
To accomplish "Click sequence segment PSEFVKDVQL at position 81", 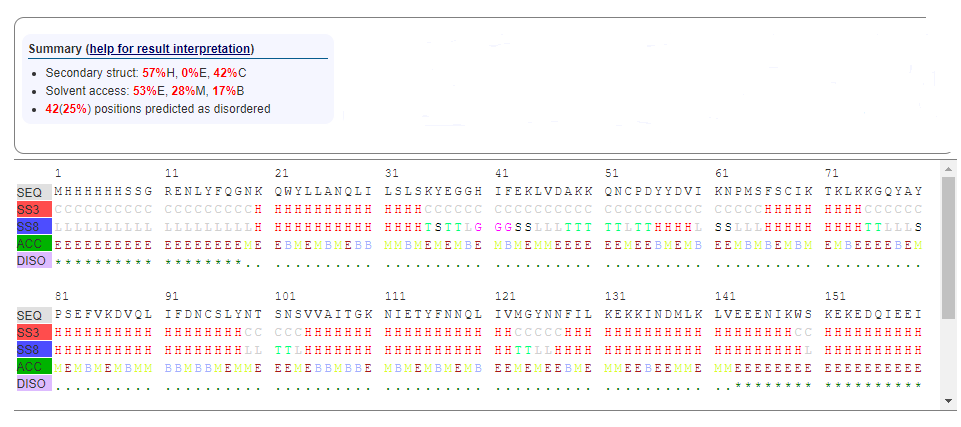I will click(x=103, y=314).
